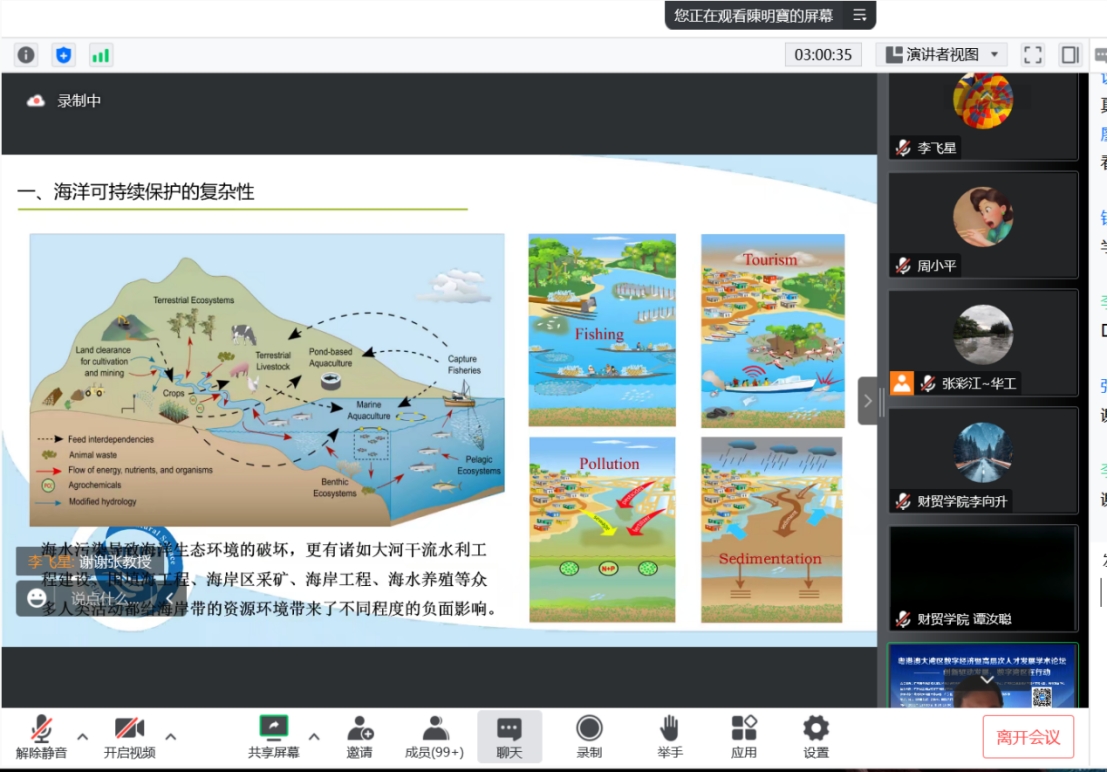This screenshot has width=1108, height=772.
Task: Open the screen sharing options menu icon
Action: pyautogui.click(x=859, y=15)
